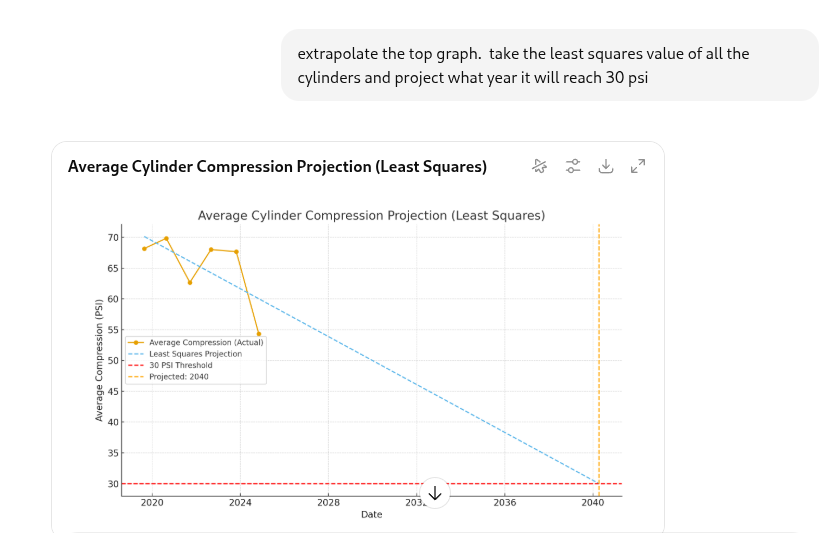The image size is (825, 533).
Task: Select 'Projected: 2040' legend entry
Action: [x=178, y=377]
